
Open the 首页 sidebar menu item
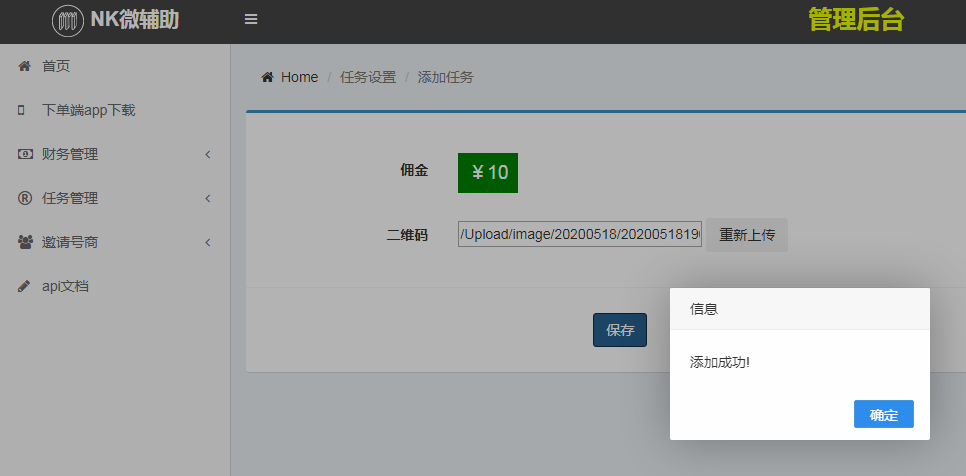(x=56, y=66)
